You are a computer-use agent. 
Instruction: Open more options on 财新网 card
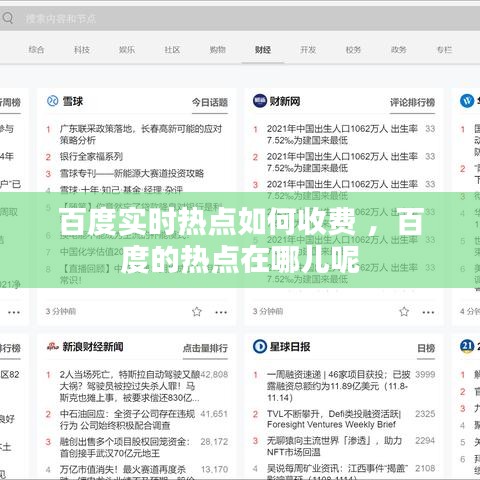tap(428, 312)
